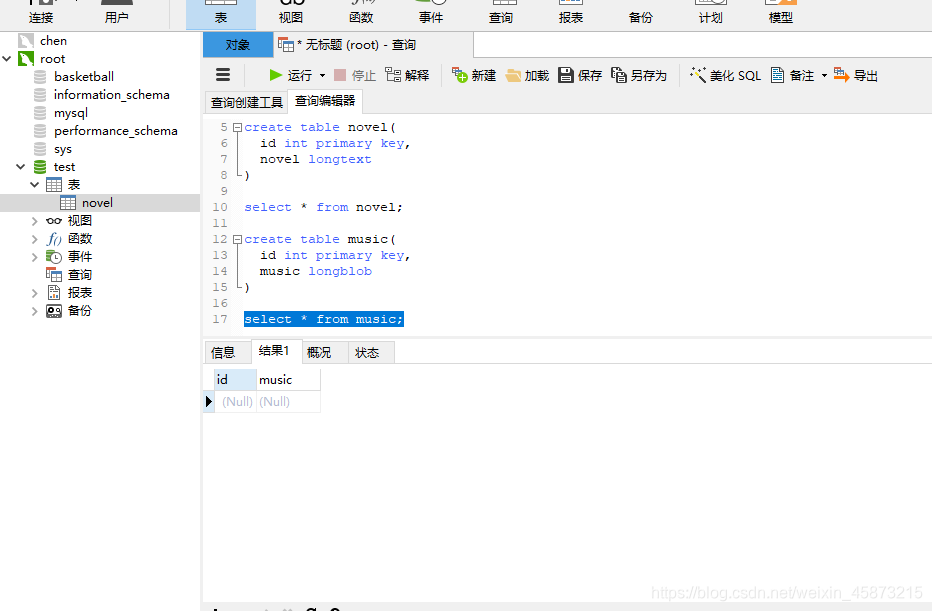This screenshot has height=611, width=932.
Task: Open the 信息 (Message) result tab
Action: [223, 352]
